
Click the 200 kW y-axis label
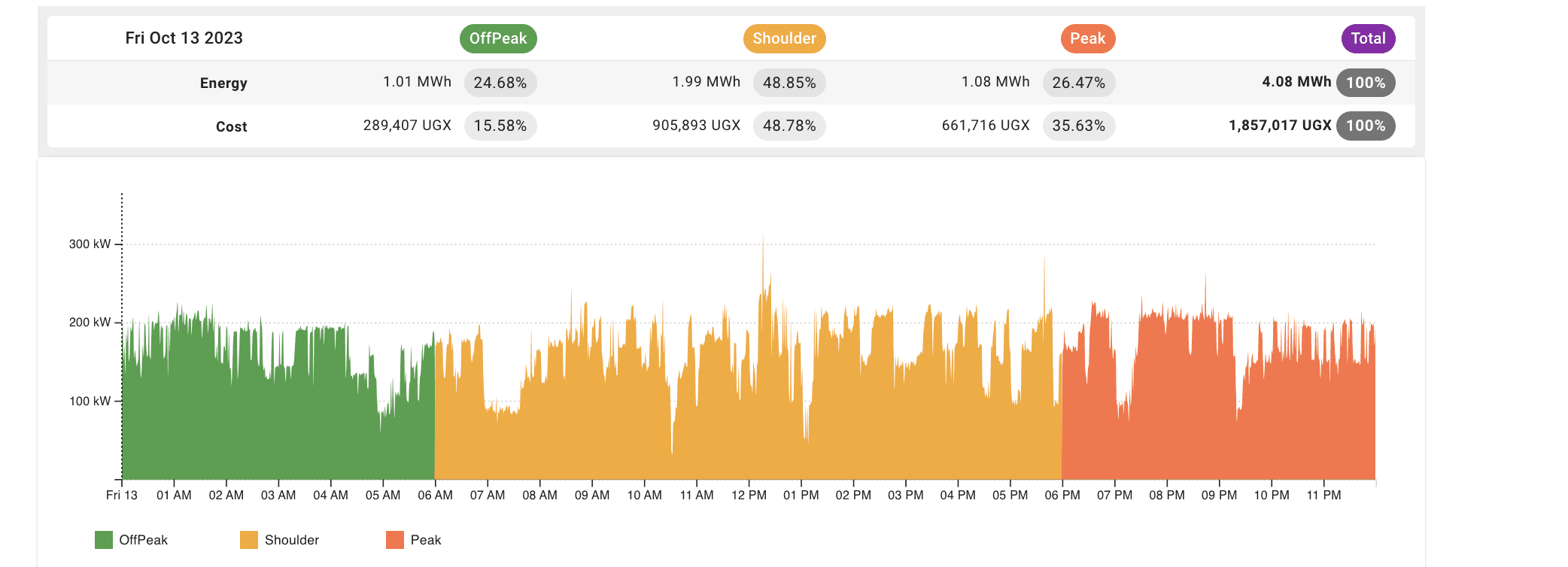(x=90, y=323)
